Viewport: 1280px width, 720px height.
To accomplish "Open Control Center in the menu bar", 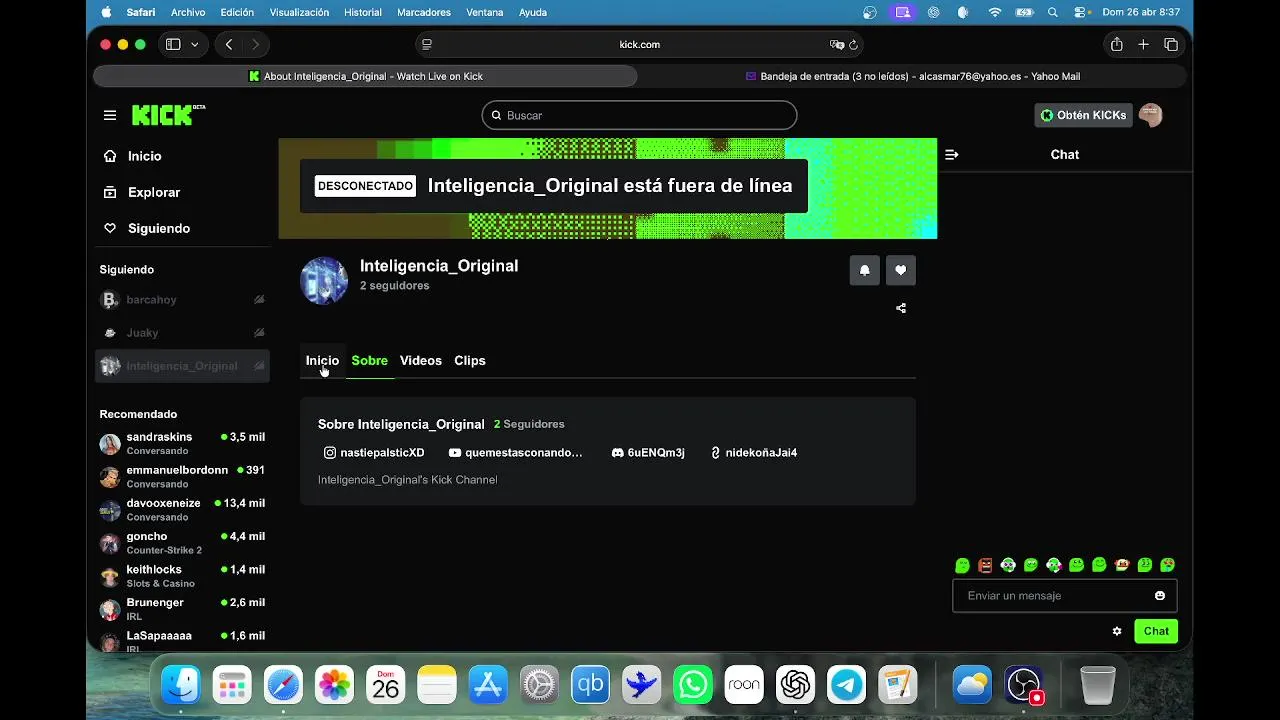I will point(1080,12).
